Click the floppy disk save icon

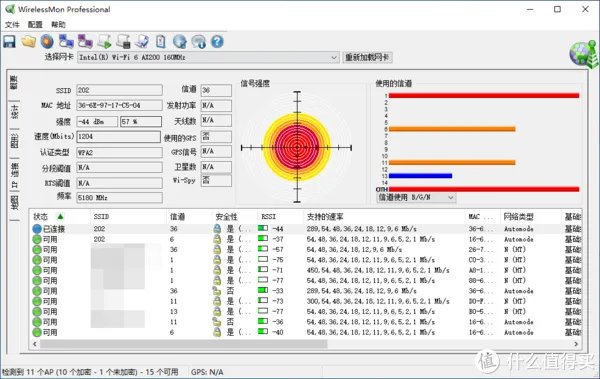[x=10, y=41]
